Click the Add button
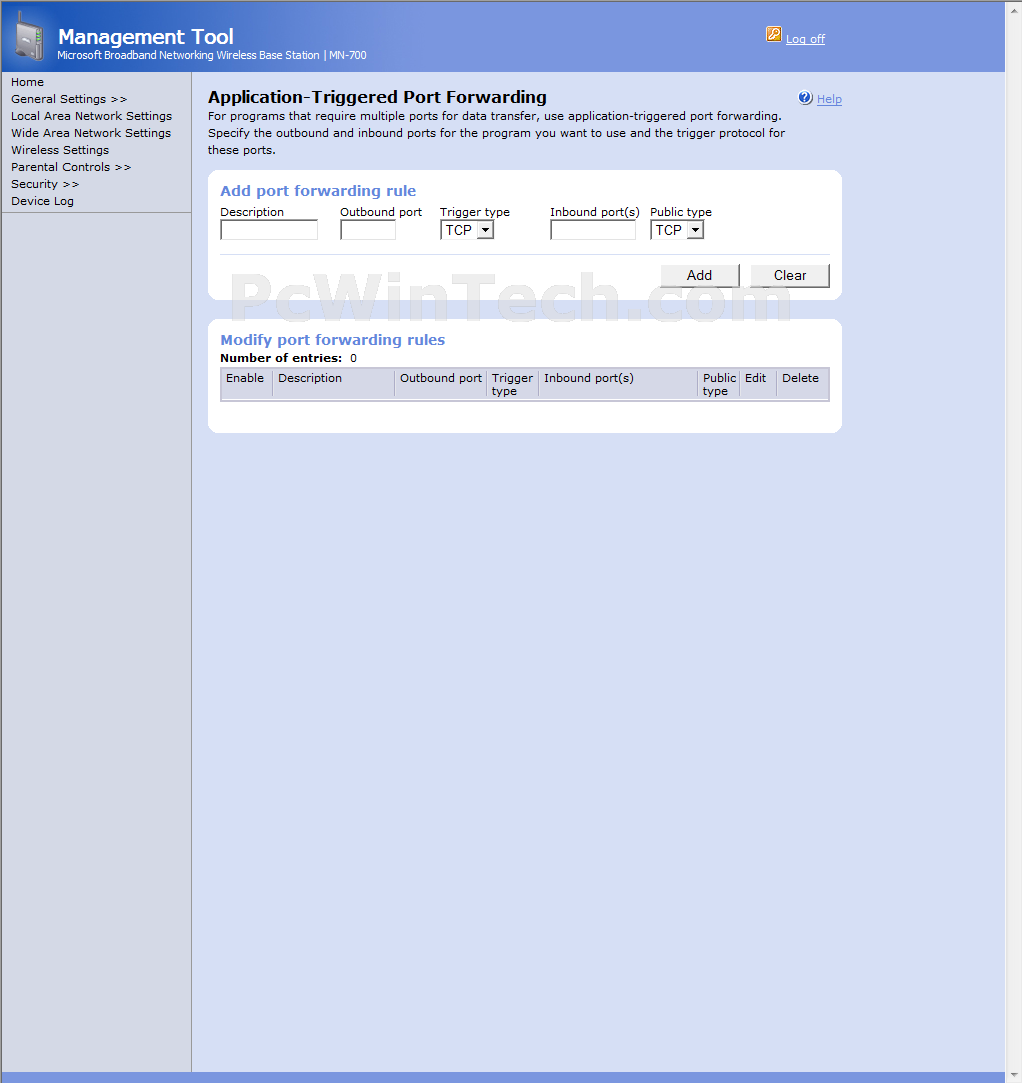Image resolution: width=1022 pixels, height=1083 pixels. tap(700, 276)
